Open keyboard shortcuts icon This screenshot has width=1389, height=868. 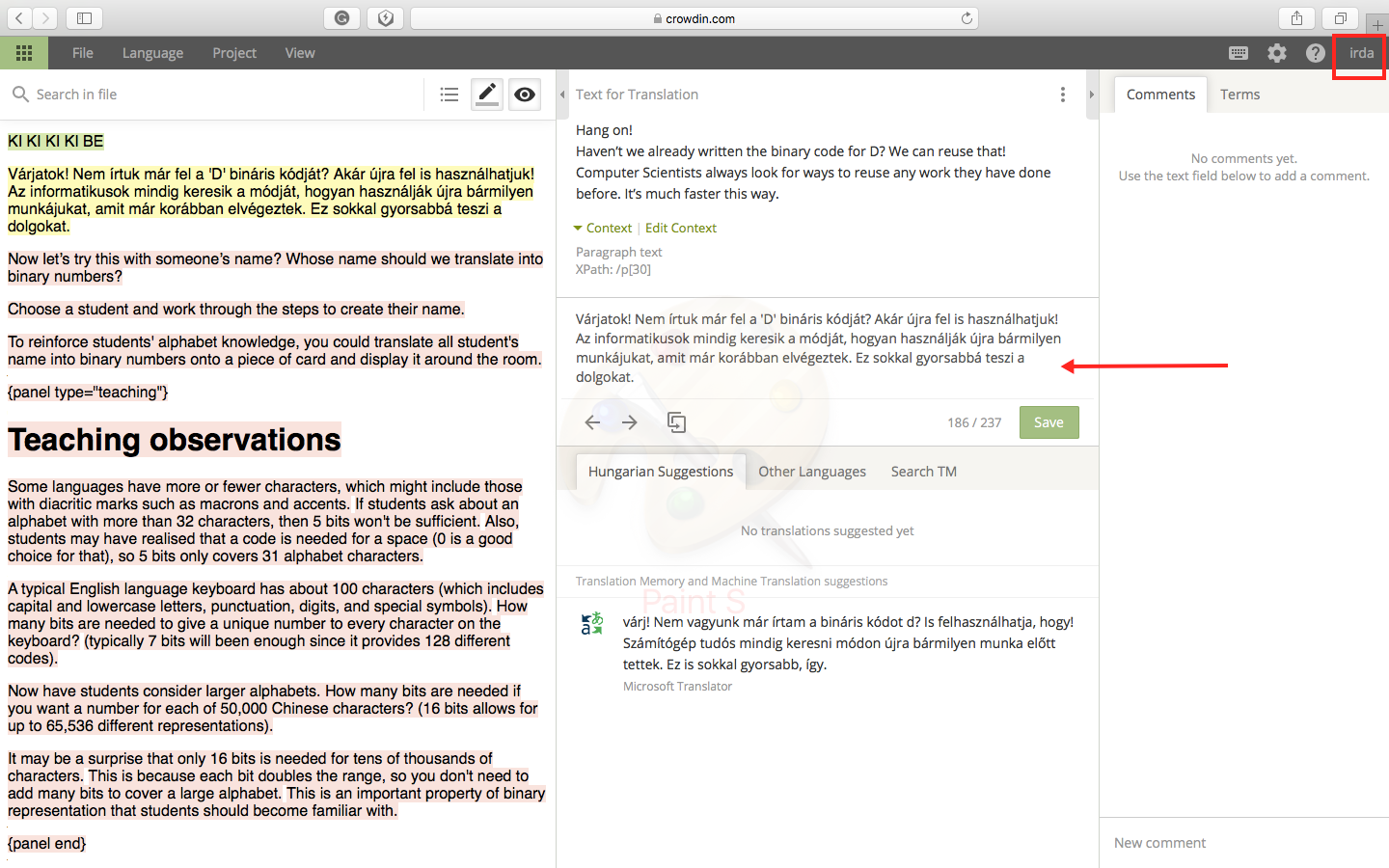[x=1239, y=53]
